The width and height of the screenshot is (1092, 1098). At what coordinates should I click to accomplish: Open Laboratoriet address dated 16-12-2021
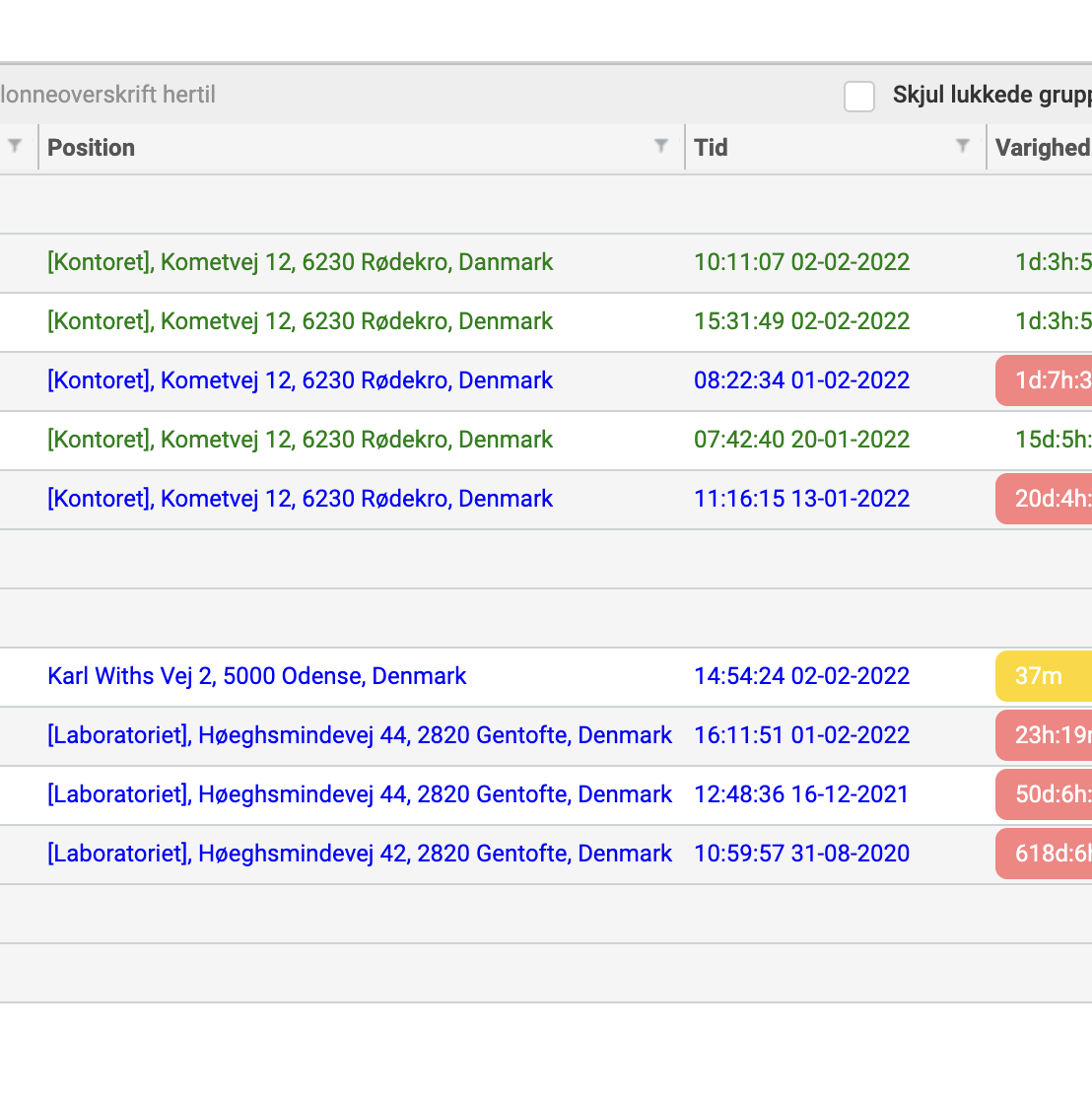(360, 794)
